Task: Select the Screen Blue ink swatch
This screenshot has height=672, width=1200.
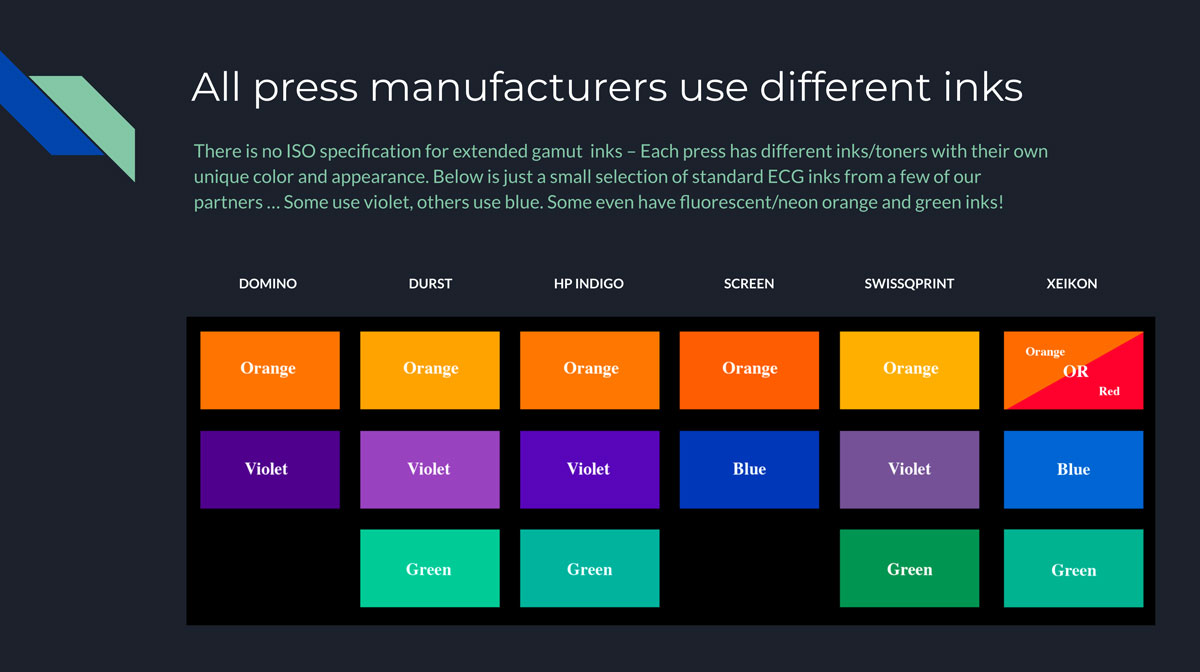Action: coord(749,470)
